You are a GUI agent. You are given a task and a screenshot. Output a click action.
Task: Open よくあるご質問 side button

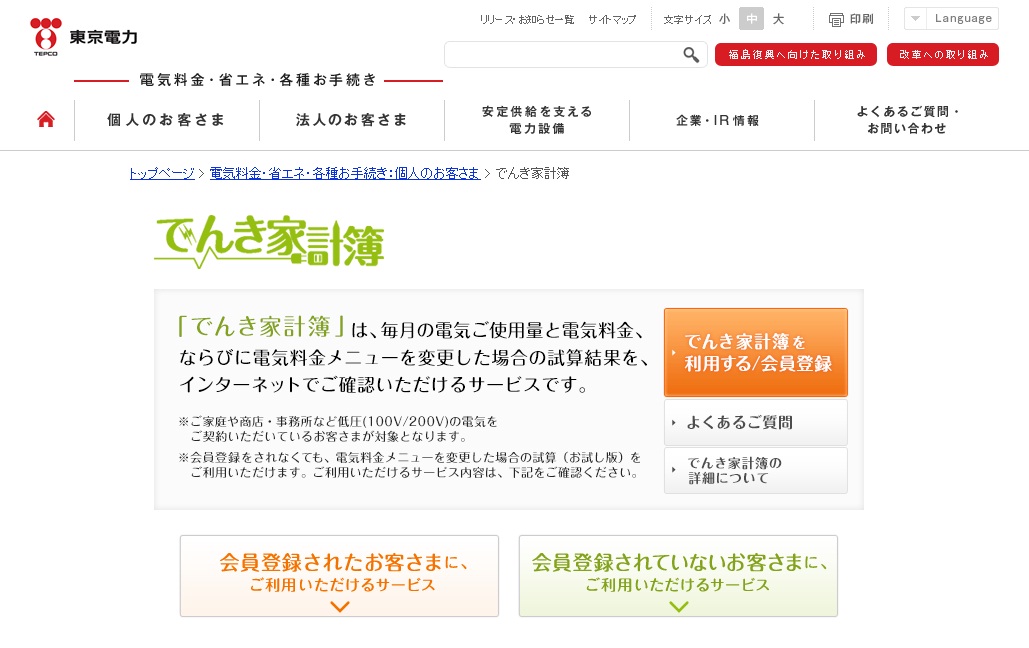(756, 423)
